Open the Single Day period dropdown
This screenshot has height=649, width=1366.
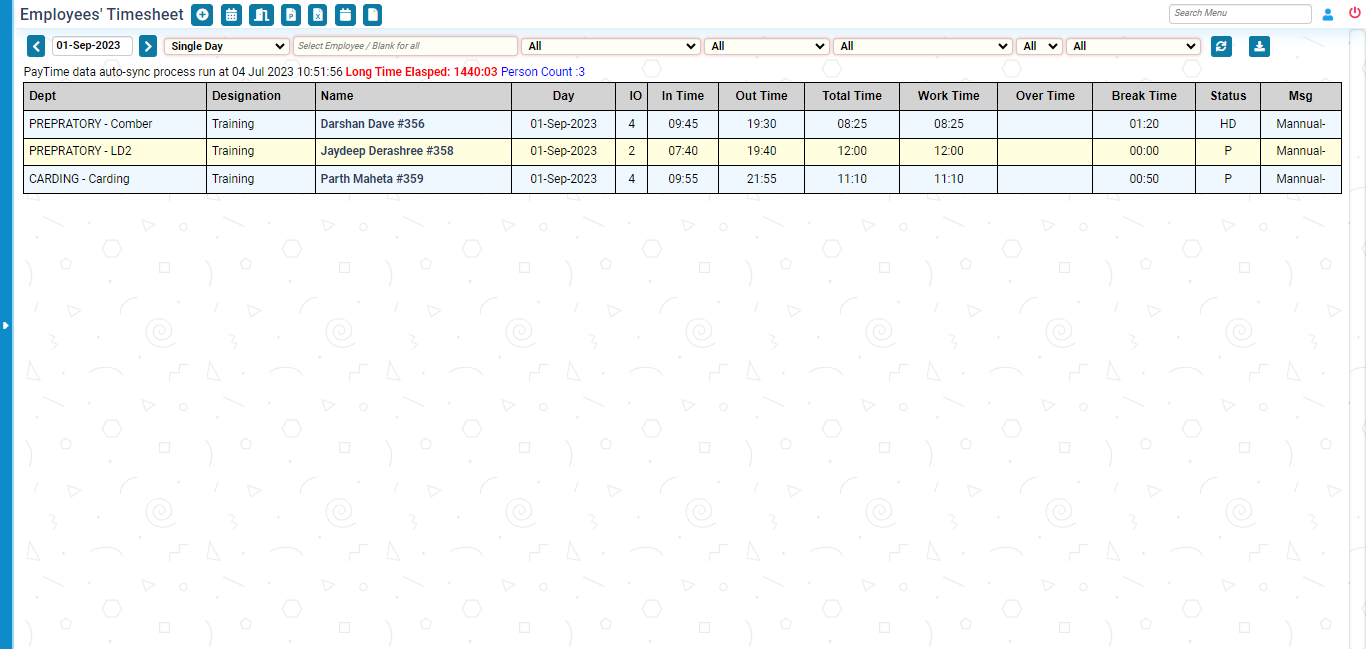click(227, 46)
